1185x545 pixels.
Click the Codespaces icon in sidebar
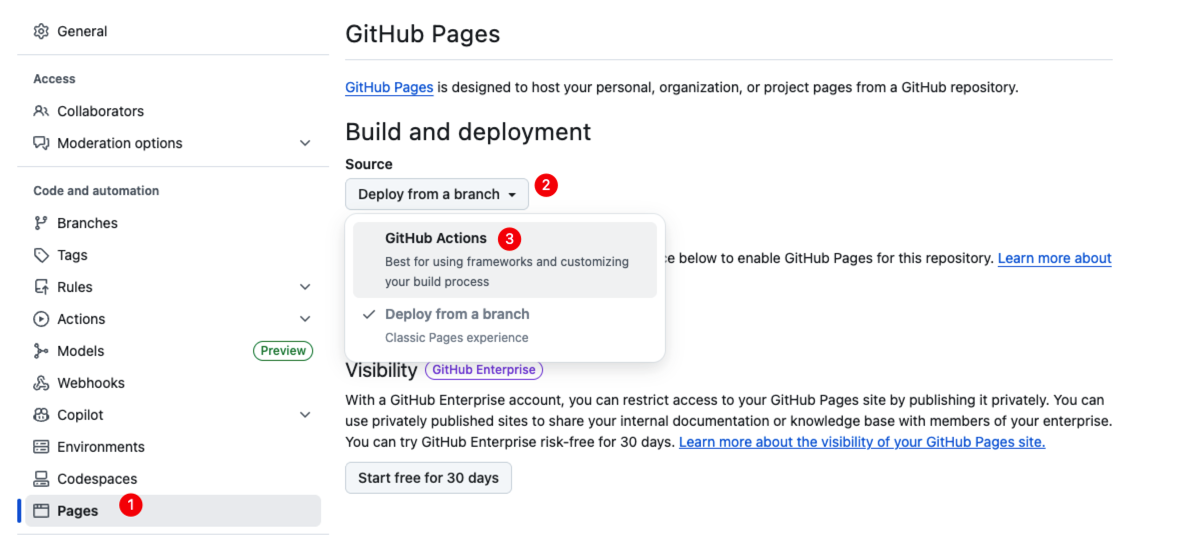[x=41, y=479]
